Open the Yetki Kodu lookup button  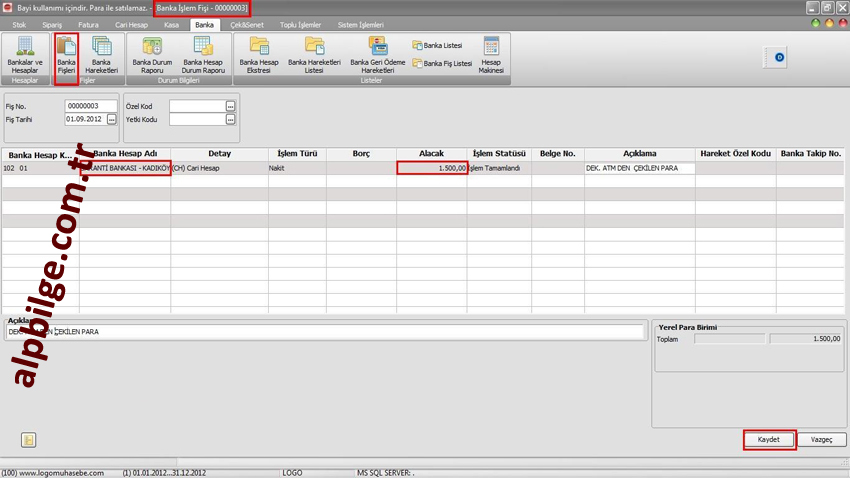[x=231, y=120]
